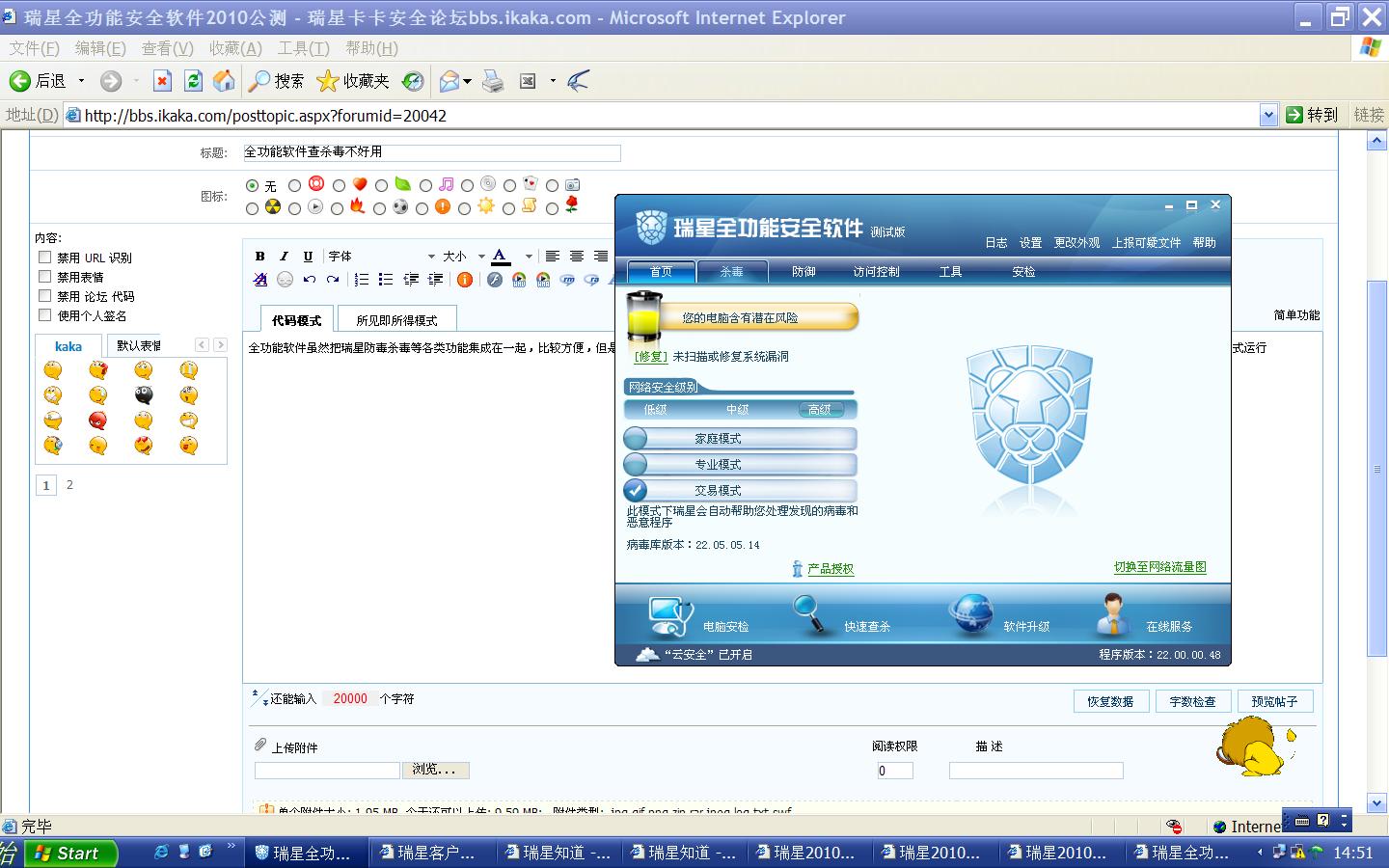Check the 使用个人签名 checkbox

(x=44, y=315)
